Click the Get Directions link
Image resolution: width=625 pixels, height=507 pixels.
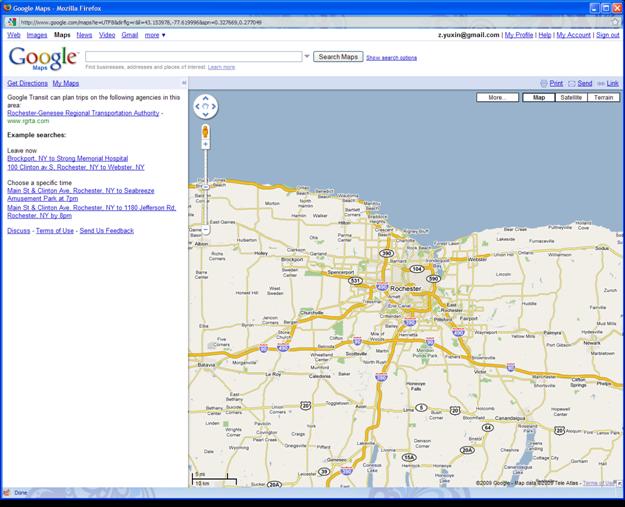coord(28,83)
